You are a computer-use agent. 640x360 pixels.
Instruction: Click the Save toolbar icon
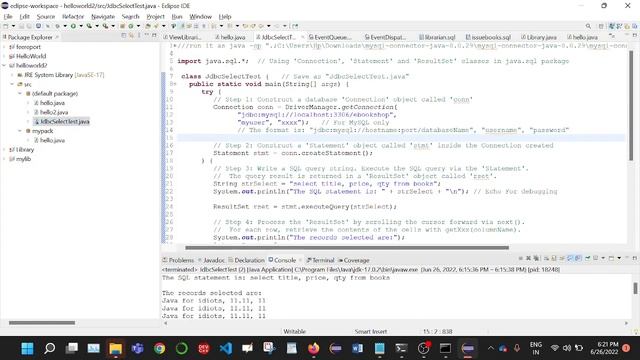click(21, 26)
